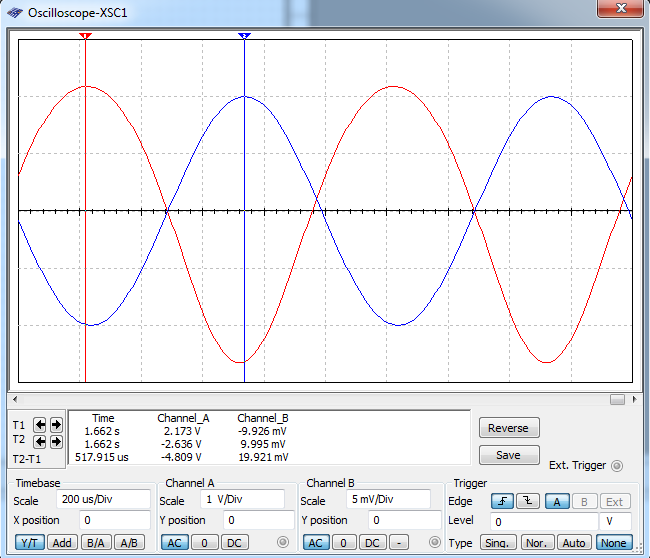Open Trigger Level unit V box
The width and height of the screenshot is (650, 558).
coord(615,522)
